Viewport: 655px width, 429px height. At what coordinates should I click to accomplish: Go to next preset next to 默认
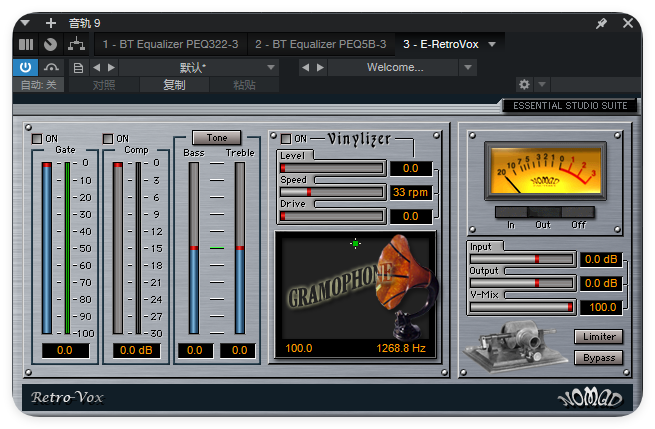tap(111, 67)
